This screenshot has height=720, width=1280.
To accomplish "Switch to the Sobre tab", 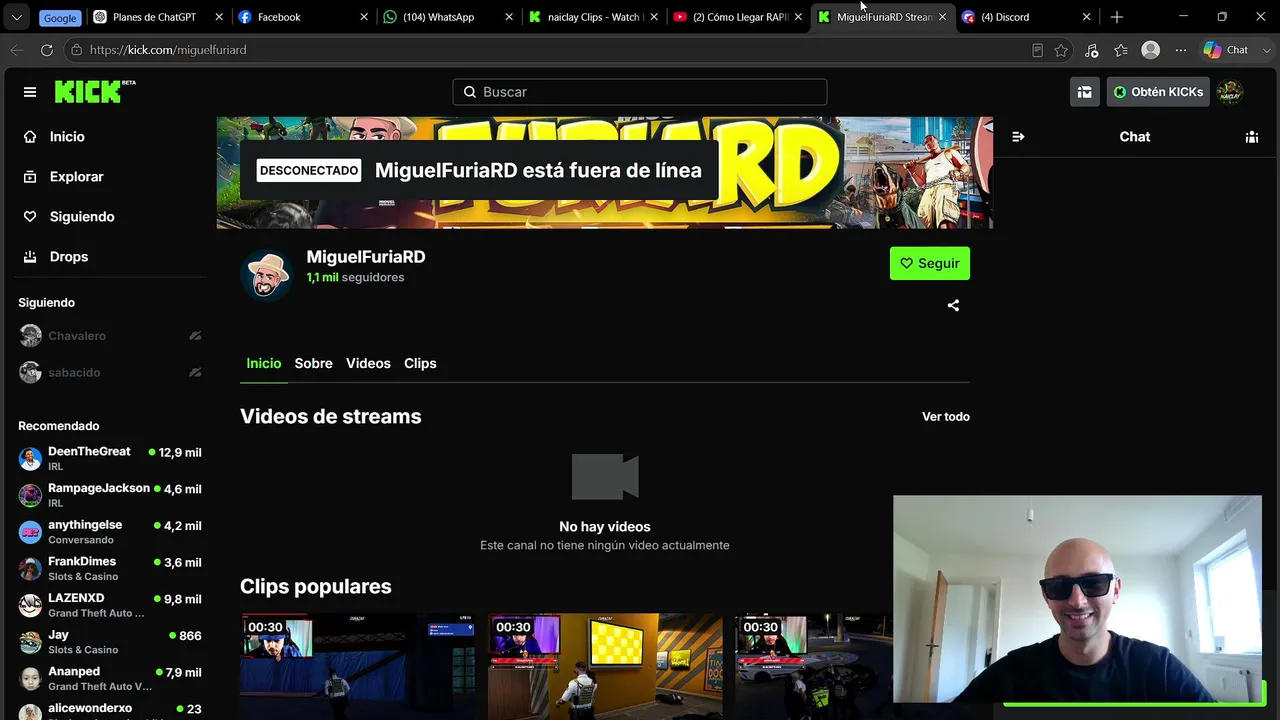I will [x=313, y=363].
